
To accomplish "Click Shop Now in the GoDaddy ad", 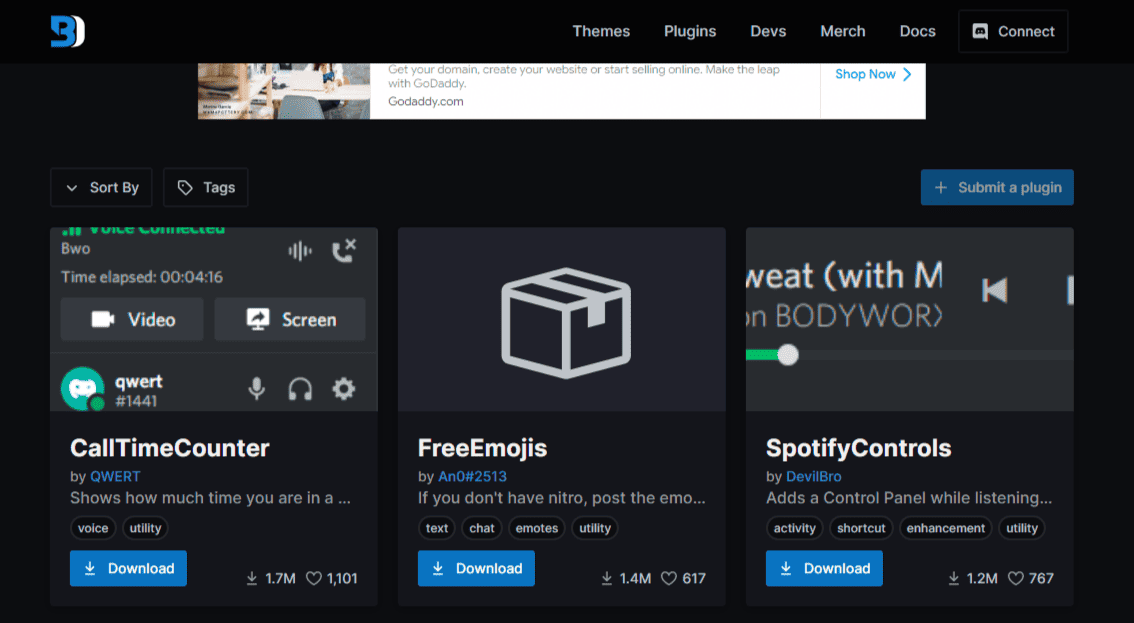I will [873, 74].
